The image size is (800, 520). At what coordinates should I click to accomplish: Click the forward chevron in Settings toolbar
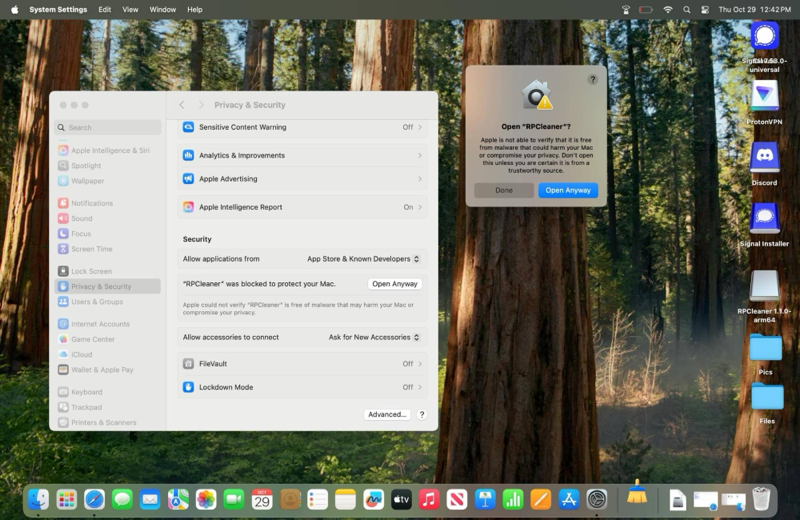click(x=201, y=105)
